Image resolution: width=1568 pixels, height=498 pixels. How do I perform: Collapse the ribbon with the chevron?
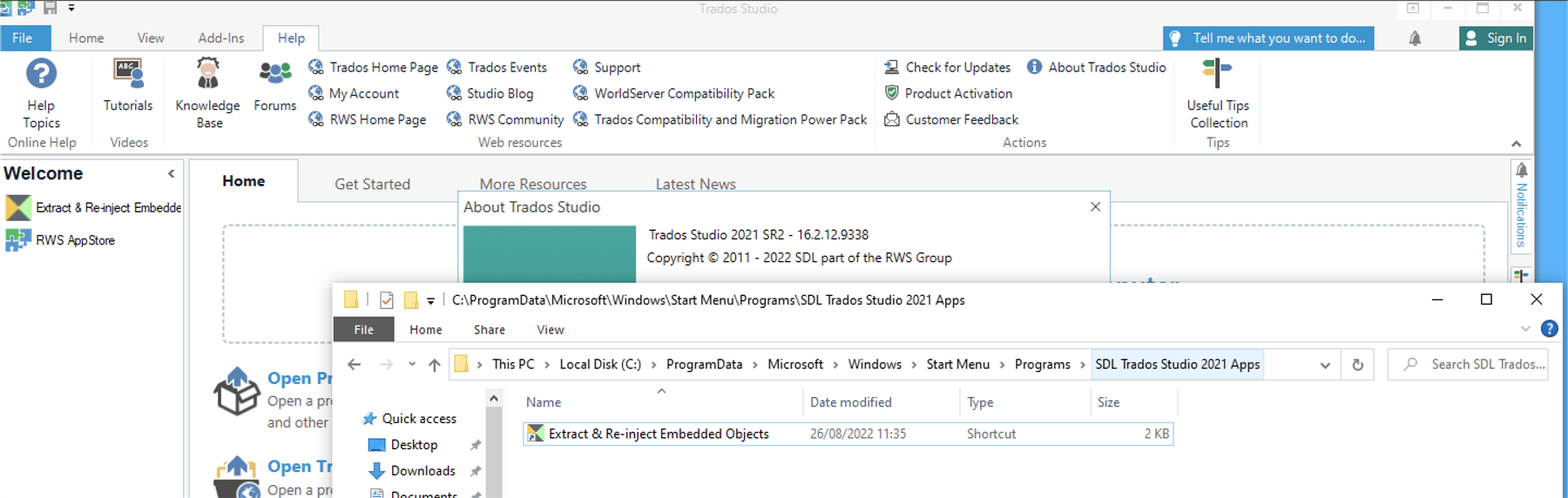1517,144
